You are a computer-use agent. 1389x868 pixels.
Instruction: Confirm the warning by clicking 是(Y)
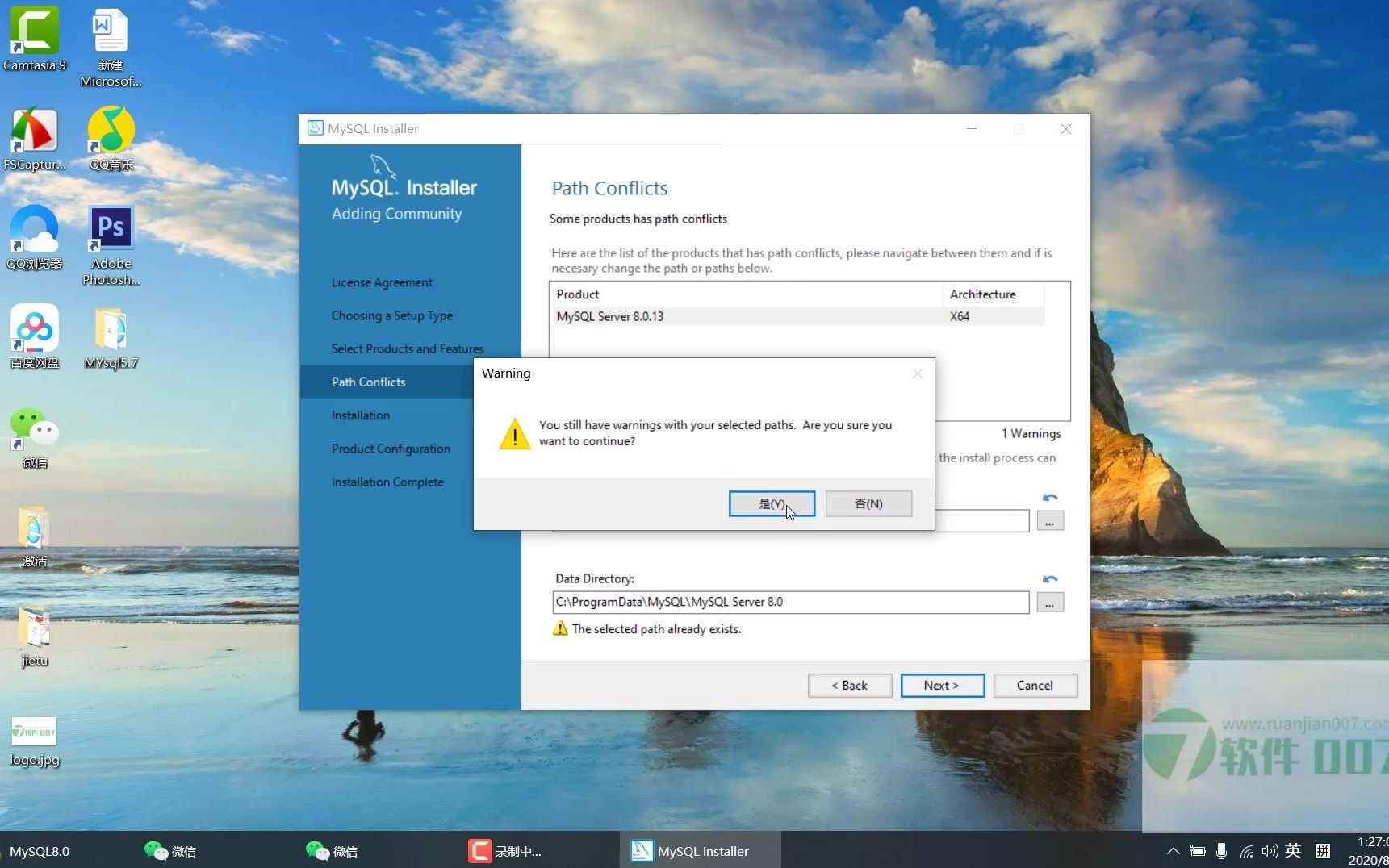[772, 503]
